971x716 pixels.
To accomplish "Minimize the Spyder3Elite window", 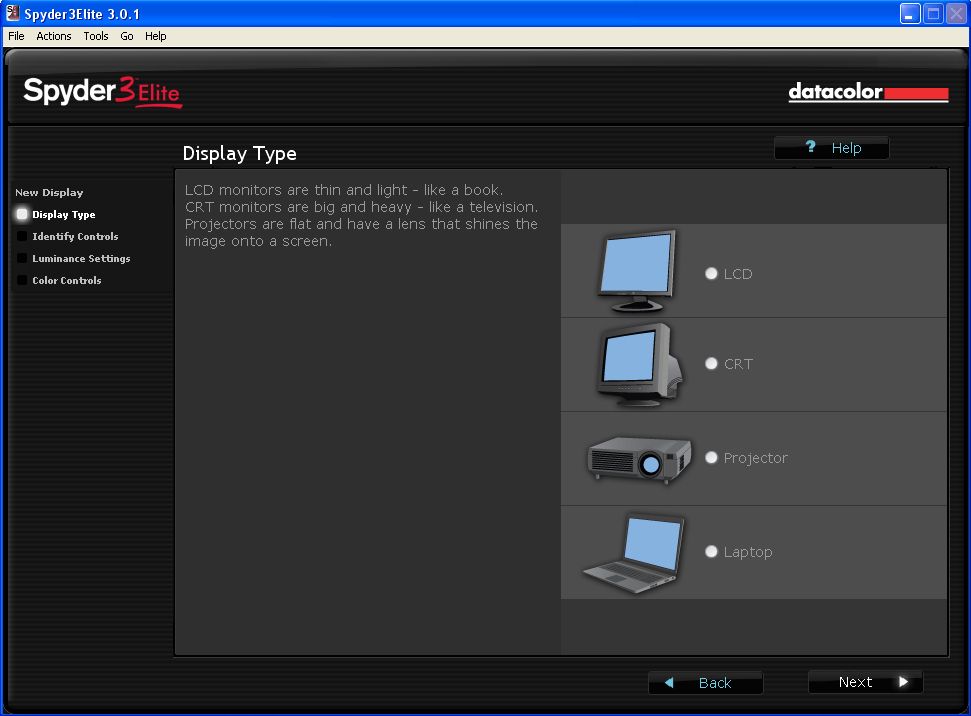I will click(910, 14).
